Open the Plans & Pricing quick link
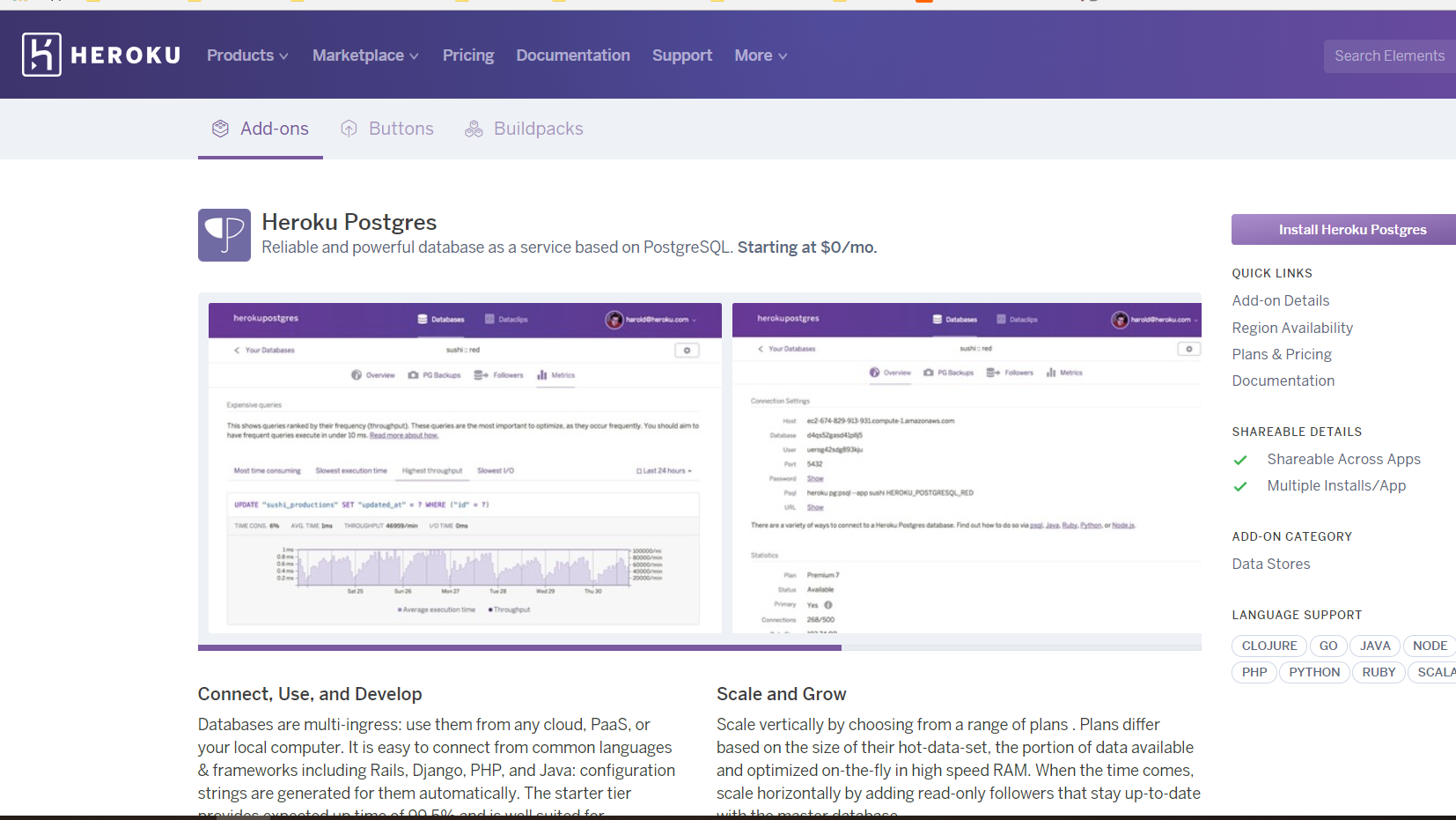The image size is (1456, 820). (1282, 354)
